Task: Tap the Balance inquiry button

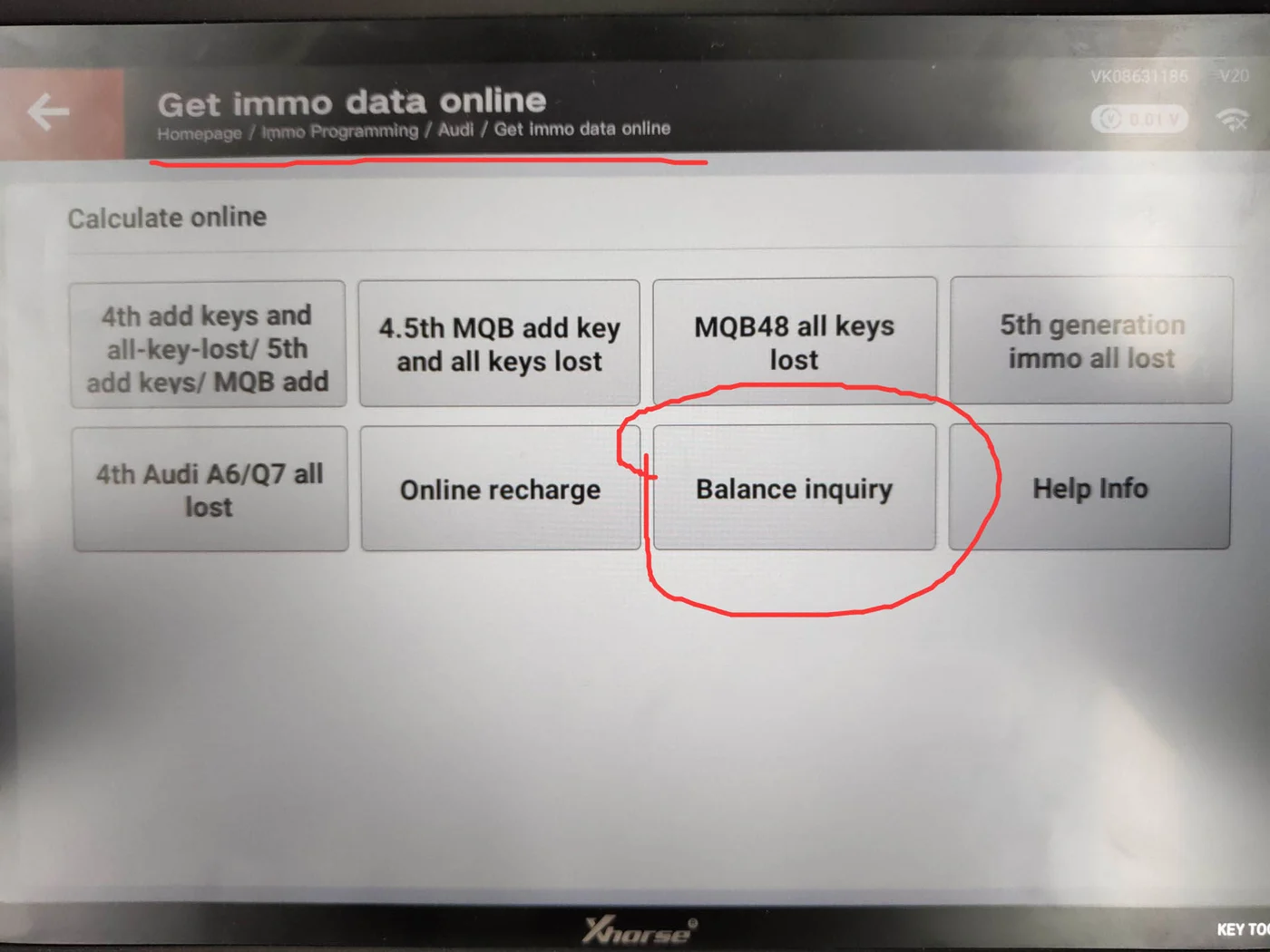Action: 795,487
